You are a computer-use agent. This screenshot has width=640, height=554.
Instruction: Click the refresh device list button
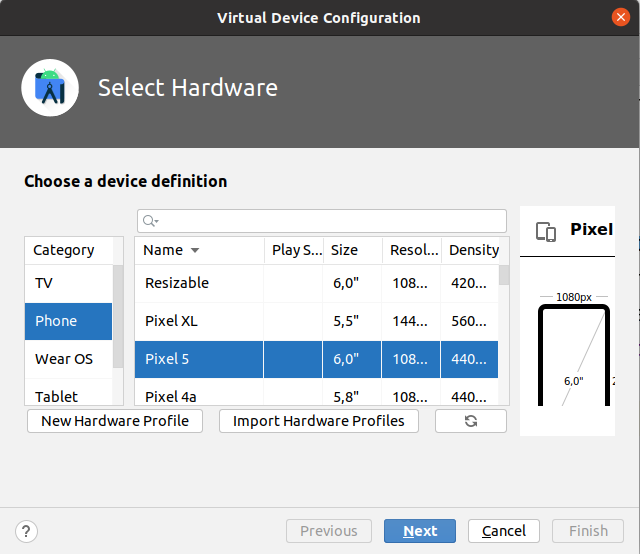pos(471,421)
